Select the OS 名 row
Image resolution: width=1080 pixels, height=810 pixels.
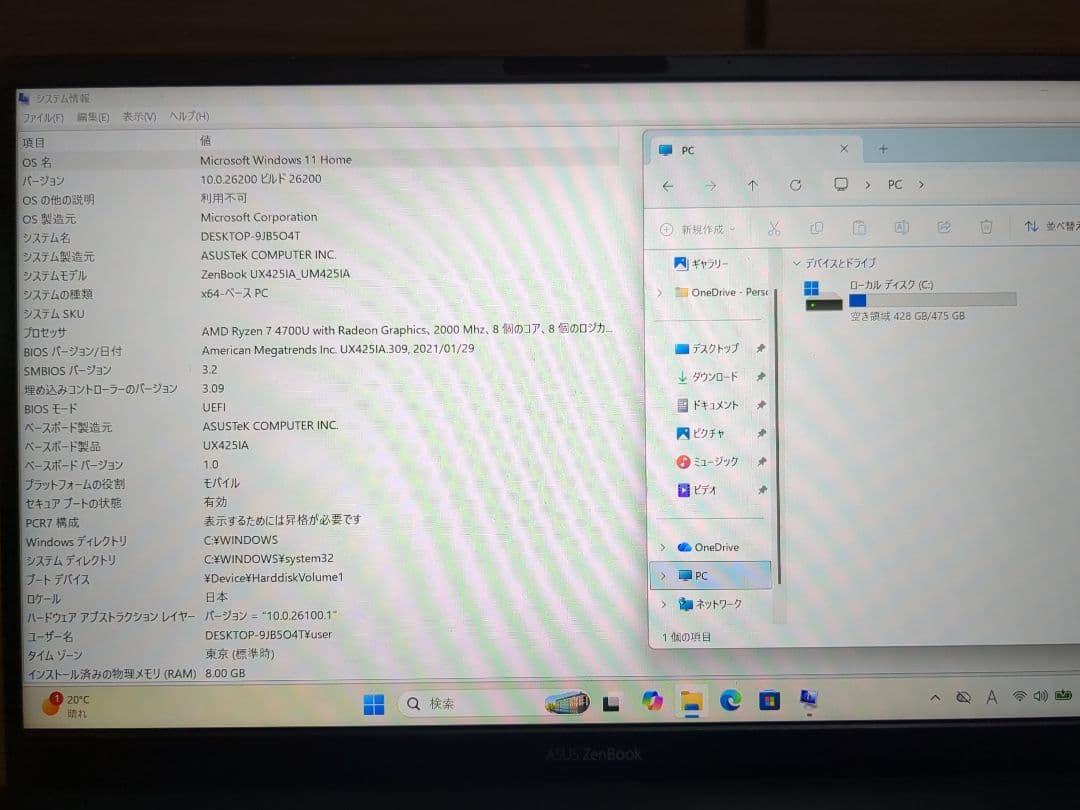318,161
